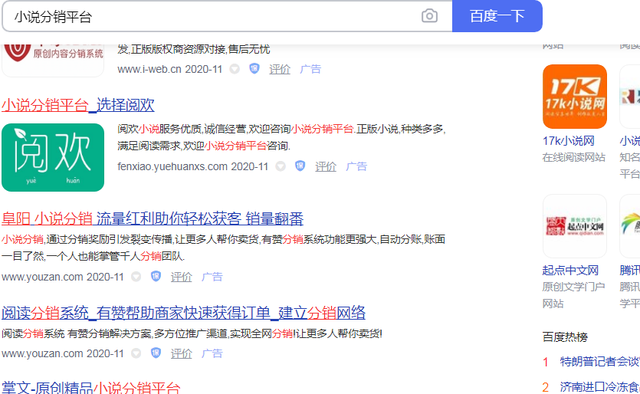This screenshot has width=640, height=394.
Task: Click shield icon on 阜阳 小说分销 result
Action: 156,276
